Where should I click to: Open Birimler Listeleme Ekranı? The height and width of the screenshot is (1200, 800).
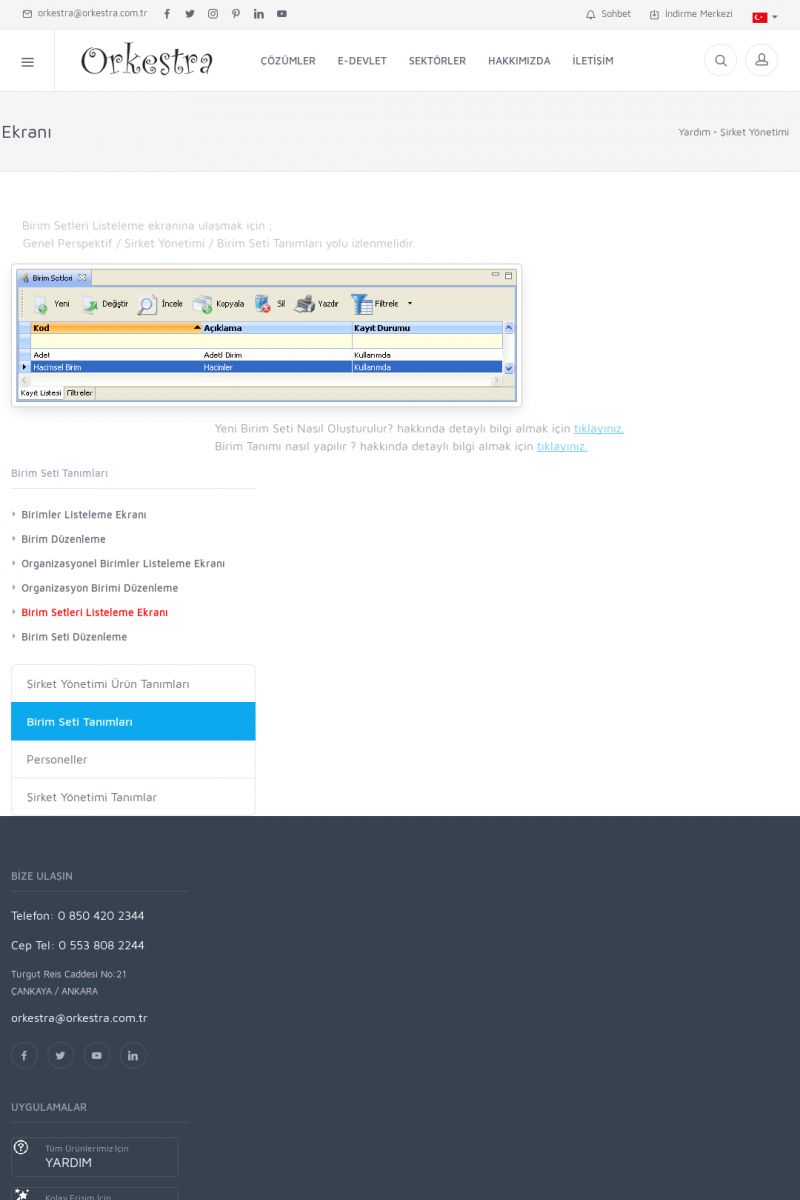tap(84, 515)
